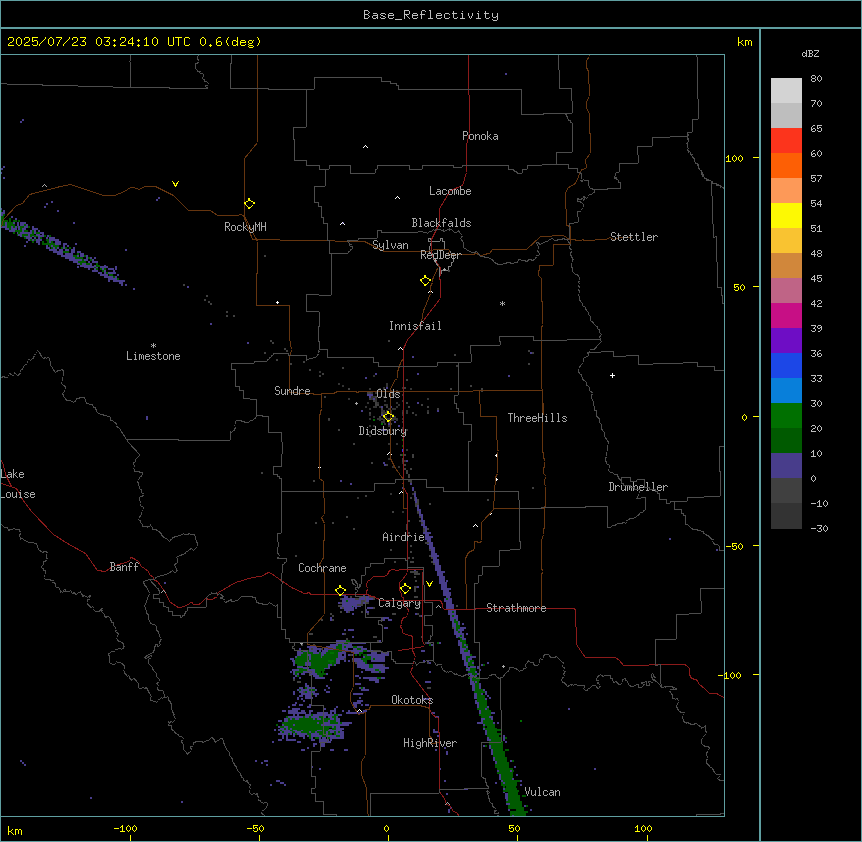Click the dBZ legend heading
Viewport: 862px width, 842px height.
point(810,53)
